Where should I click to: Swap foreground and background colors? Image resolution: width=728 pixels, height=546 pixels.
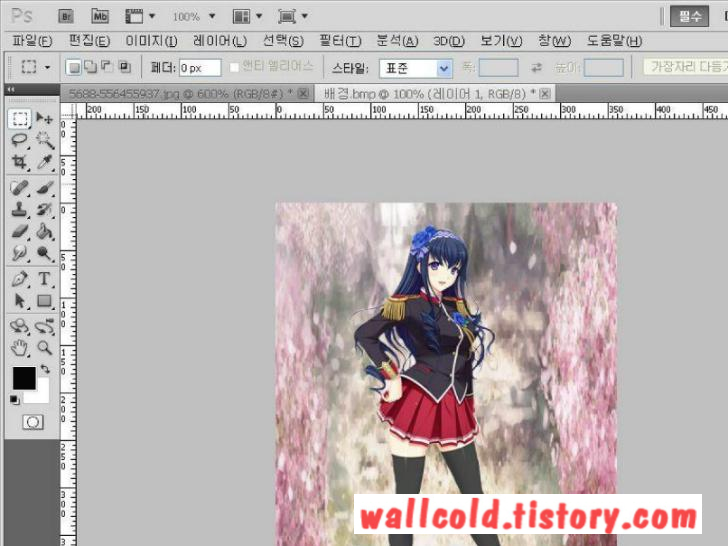45,369
